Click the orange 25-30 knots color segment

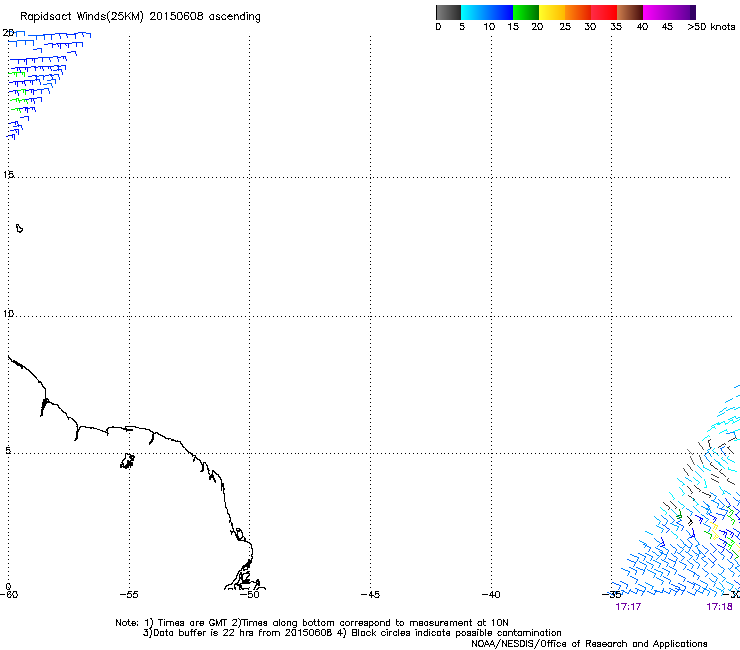(x=578, y=12)
